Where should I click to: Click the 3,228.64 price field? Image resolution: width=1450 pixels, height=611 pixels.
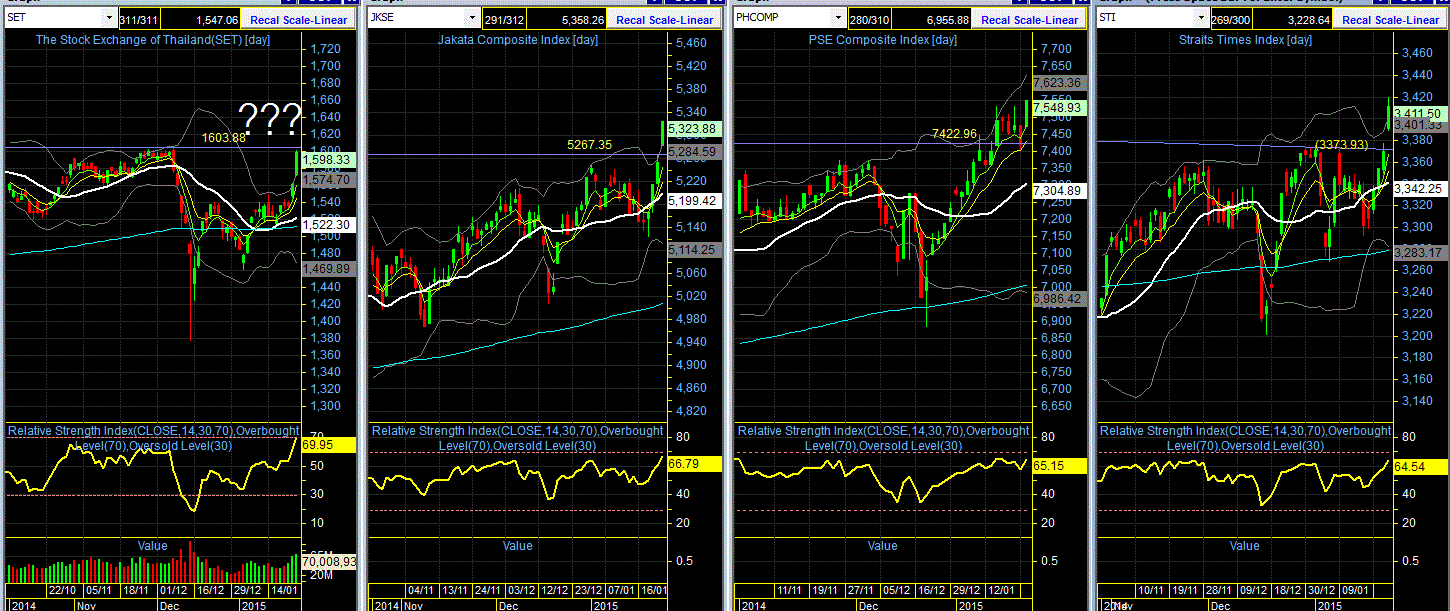point(1295,19)
